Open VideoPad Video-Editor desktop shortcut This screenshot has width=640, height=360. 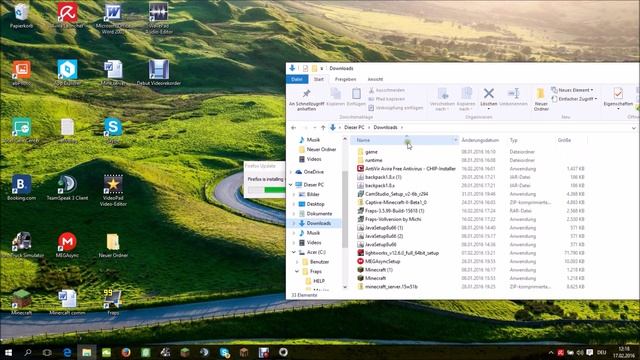113,190
